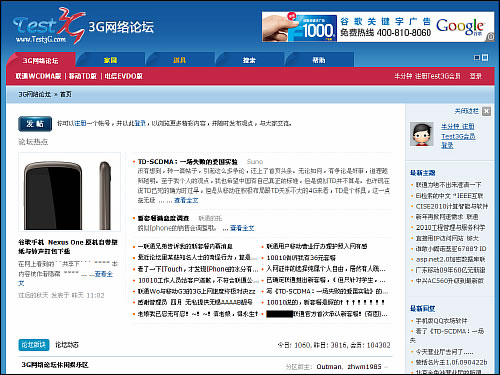Click 查看全文 on the iPhone excerpt
Screen dimensions: 500x375
click(242, 228)
